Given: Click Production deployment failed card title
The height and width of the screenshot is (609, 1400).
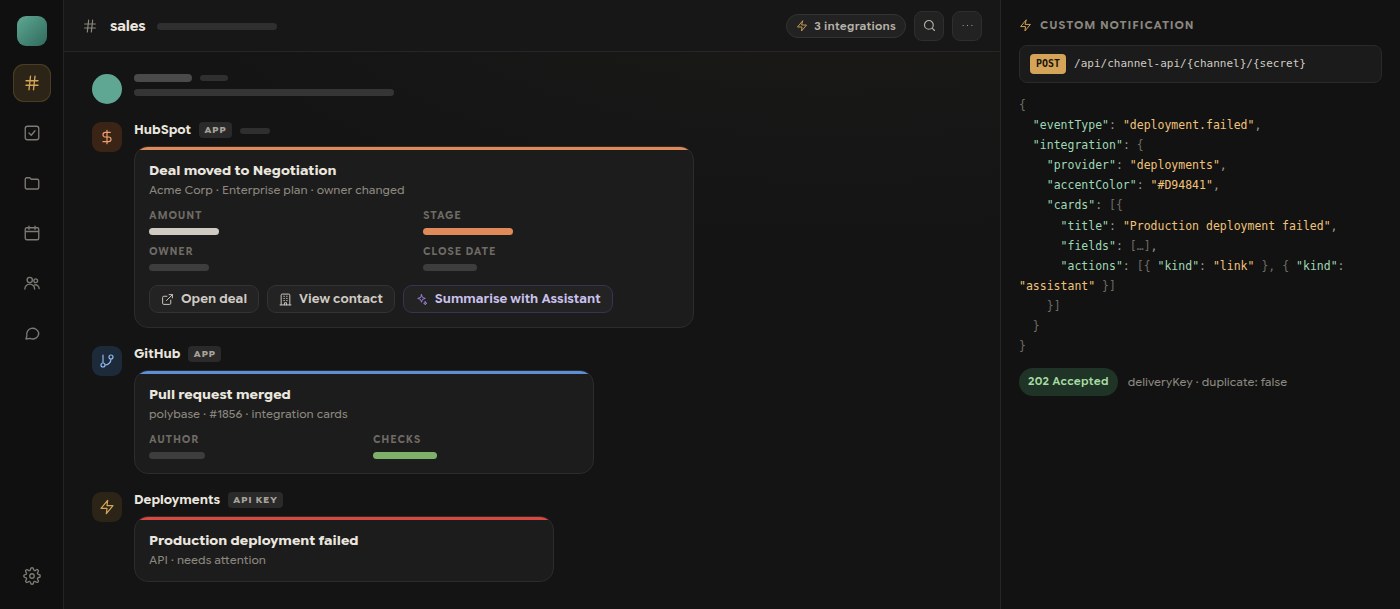Looking at the screenshot, I should click(x=254, y=541).
